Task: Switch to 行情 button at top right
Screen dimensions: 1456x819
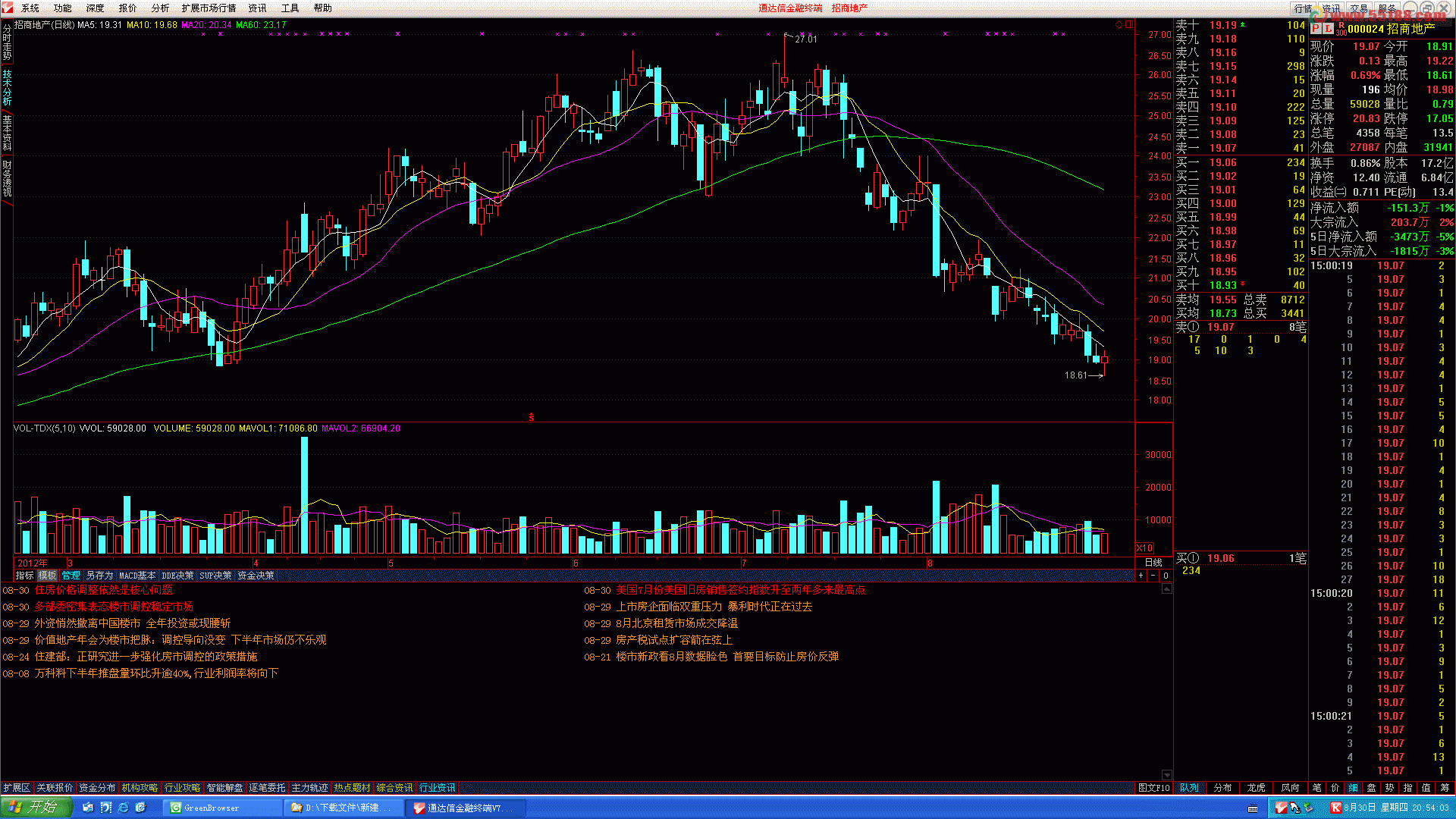Action: tap(1304, 8)
